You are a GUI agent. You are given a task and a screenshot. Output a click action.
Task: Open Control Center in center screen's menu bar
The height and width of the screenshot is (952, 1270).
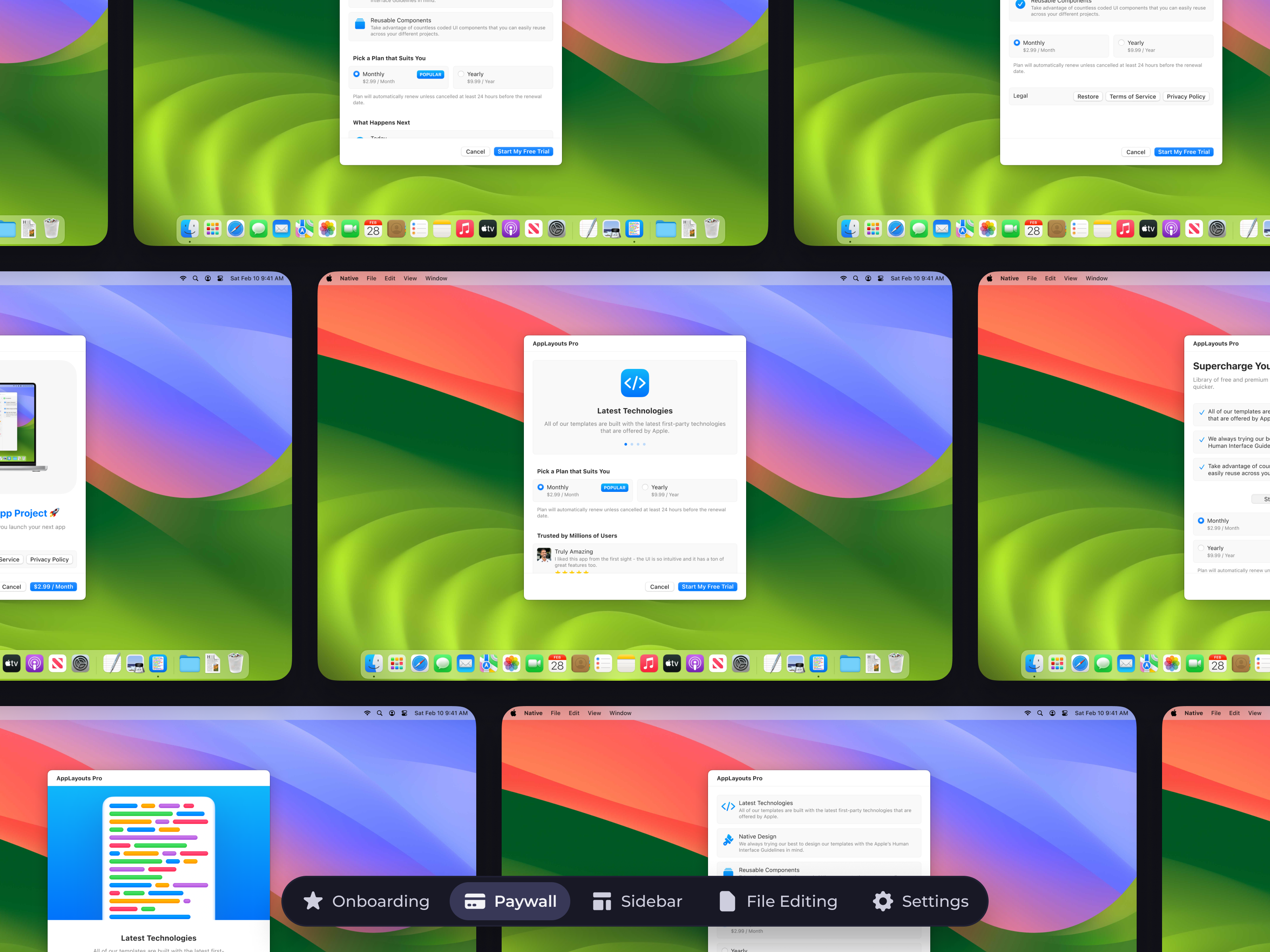click(x=881, y=278)
